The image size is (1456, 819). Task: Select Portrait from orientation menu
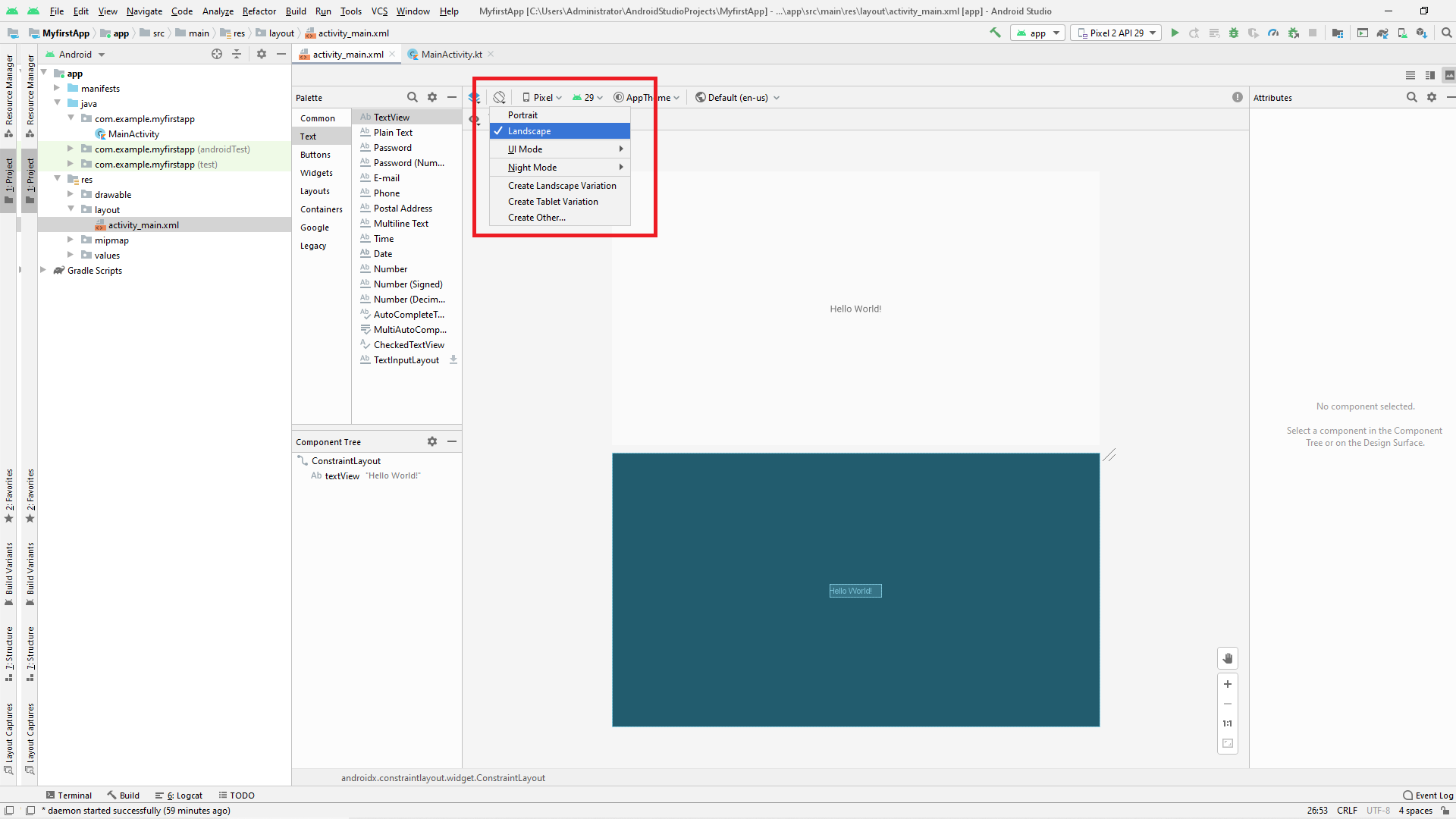522,115
